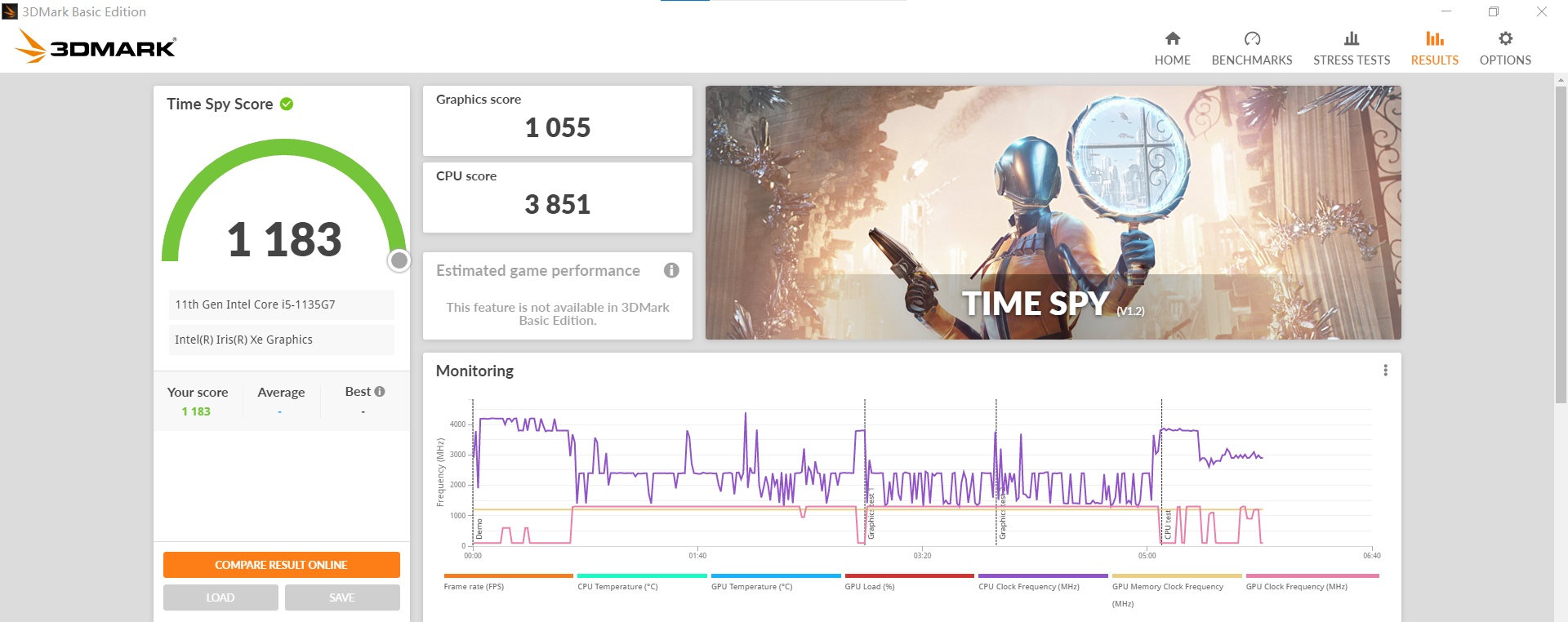The width and height of the screenshot is (1568, 622).
Task: Open the Monitoring three-dot menu
Action: point(1385,371)
